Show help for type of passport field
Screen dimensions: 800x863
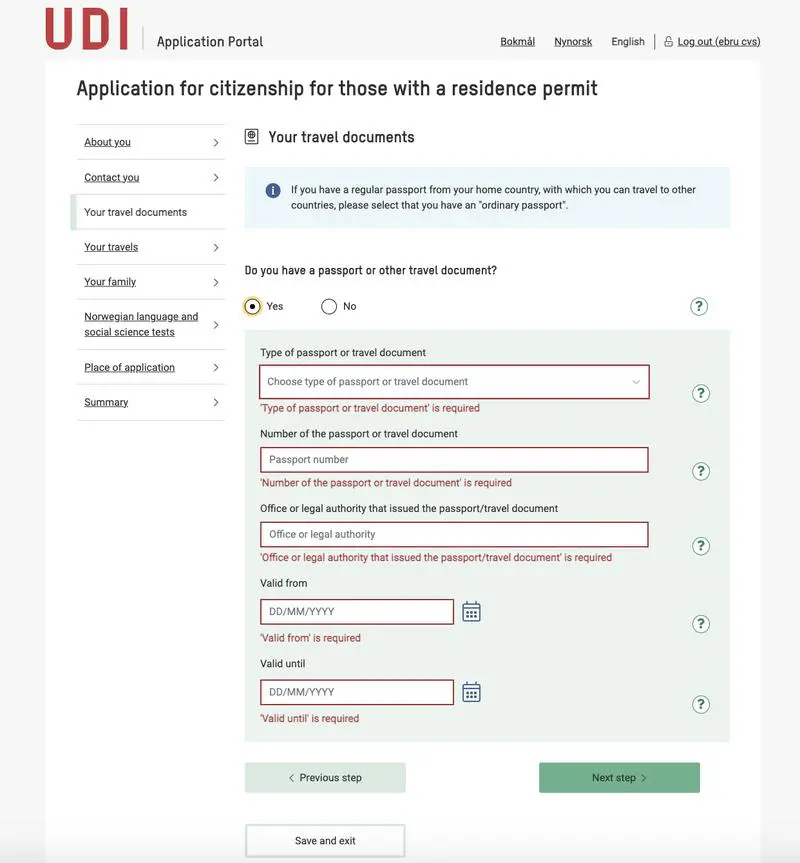pyautogui.click(x=701, y=393)
